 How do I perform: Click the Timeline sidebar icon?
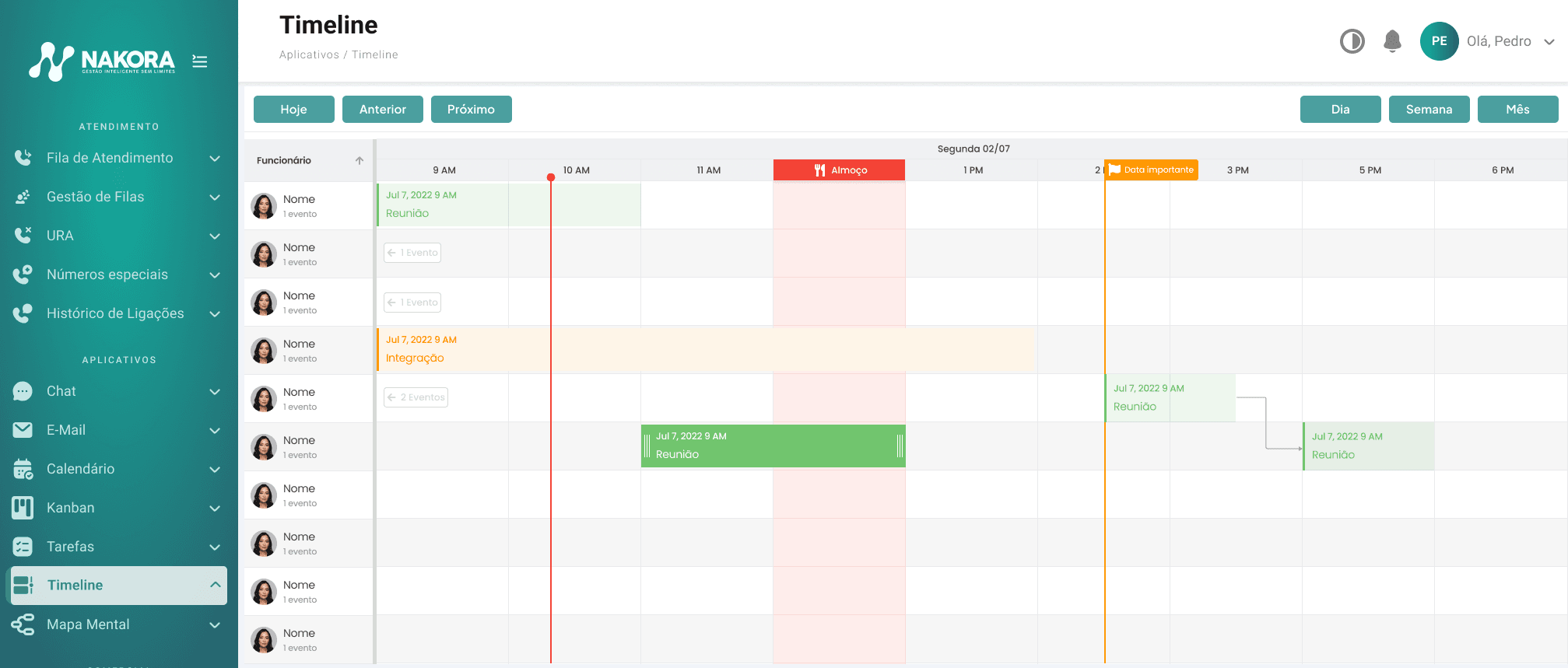pos(23,586)
